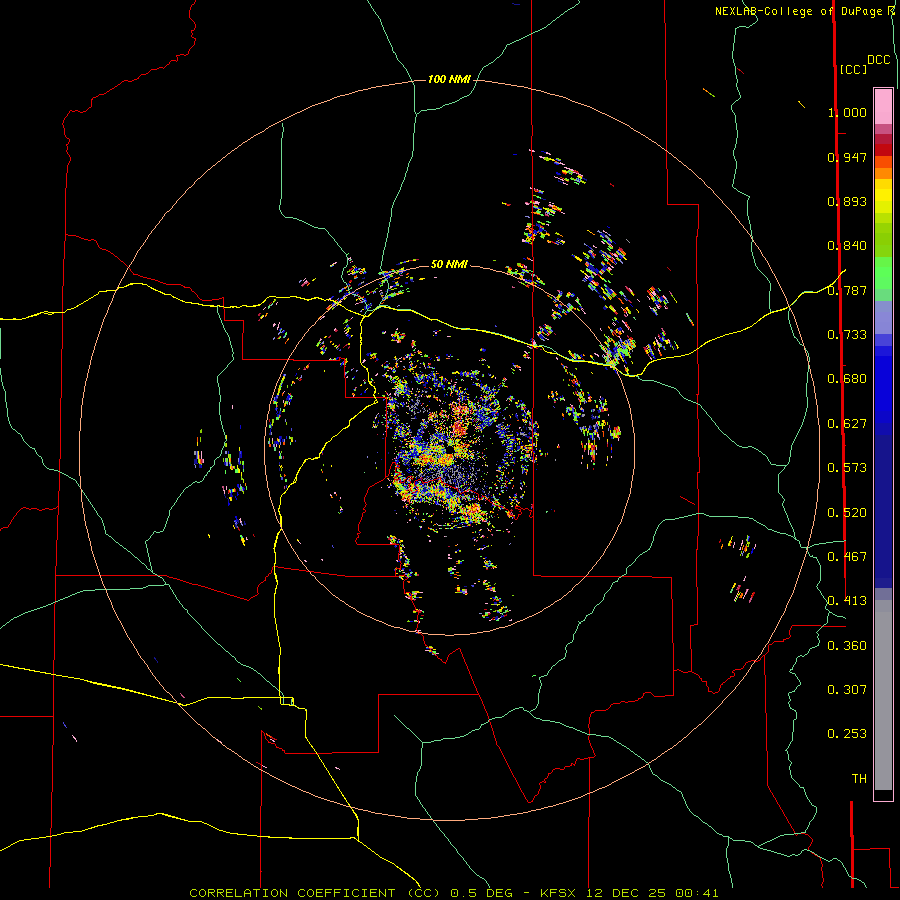The height and width of the screenshot is (900, 900).
Task: Click the TH label beside the color bar
Action: pos(859,778)
